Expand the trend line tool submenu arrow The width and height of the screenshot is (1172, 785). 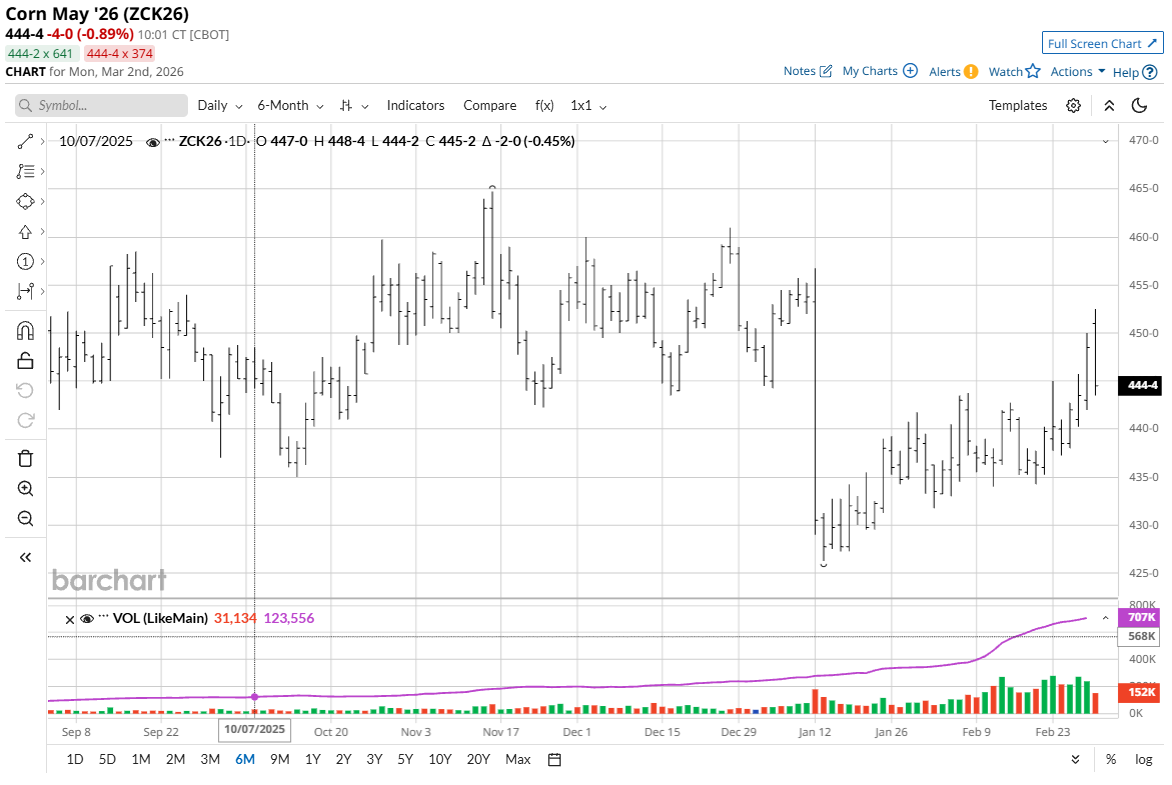coord(43,141)
